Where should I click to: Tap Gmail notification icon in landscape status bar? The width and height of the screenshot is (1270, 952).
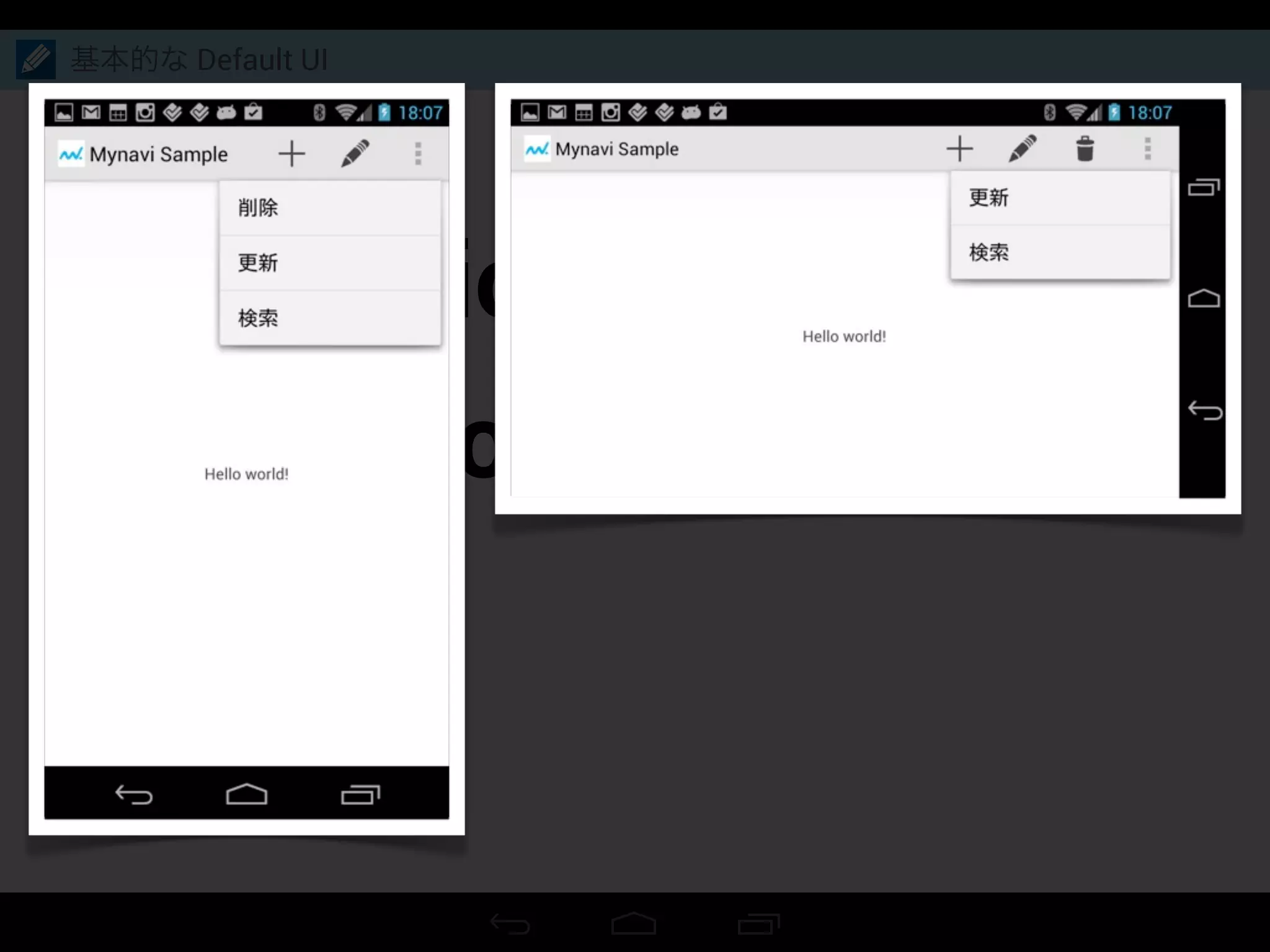pyautogui.click(x=557, y=112)
